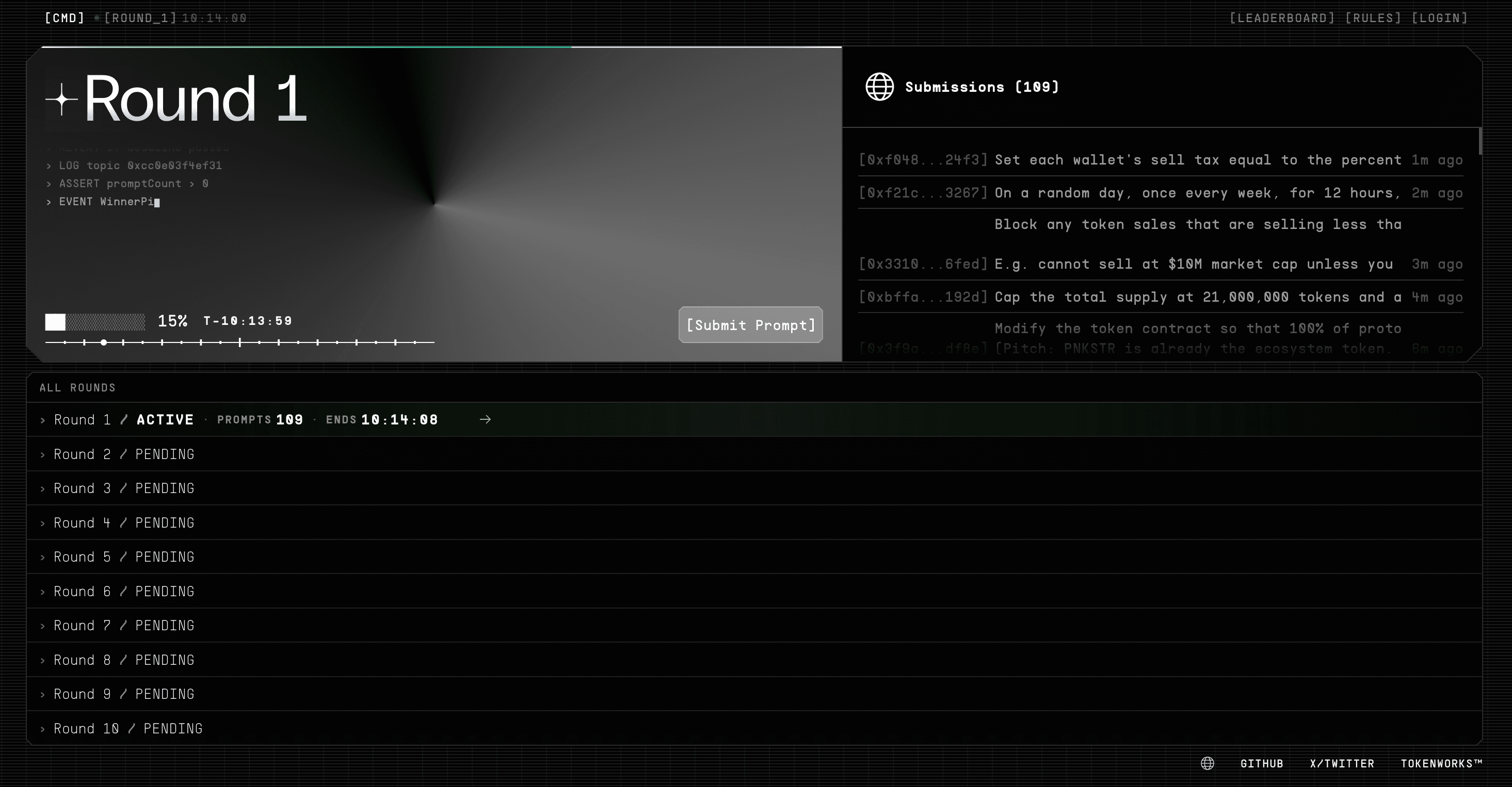Click the [LOGIN] link
The height and width of the screenshot is (787, 1512).
click(x=1439, y=18)
